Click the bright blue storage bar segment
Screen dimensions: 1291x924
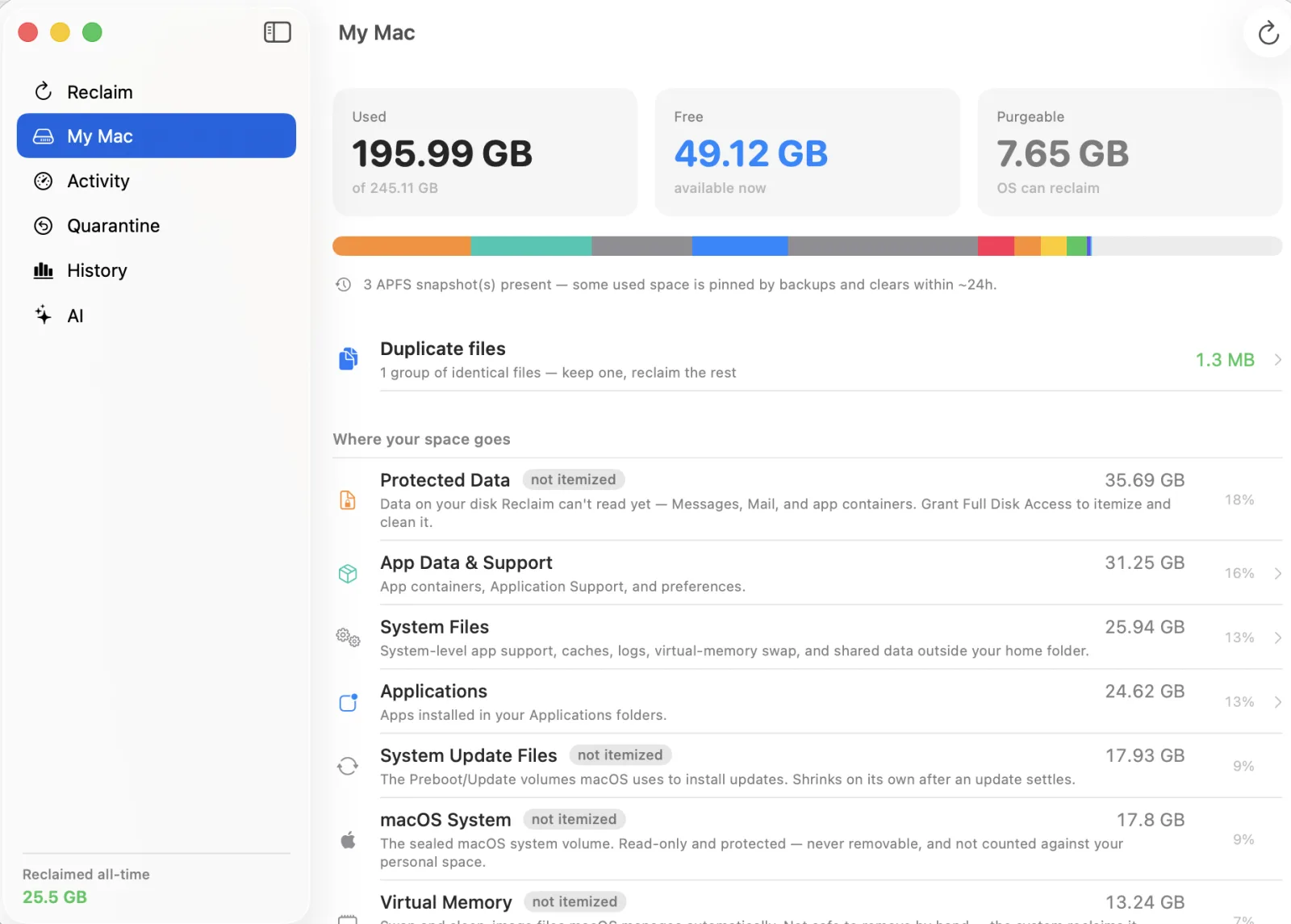coord(740,246)
